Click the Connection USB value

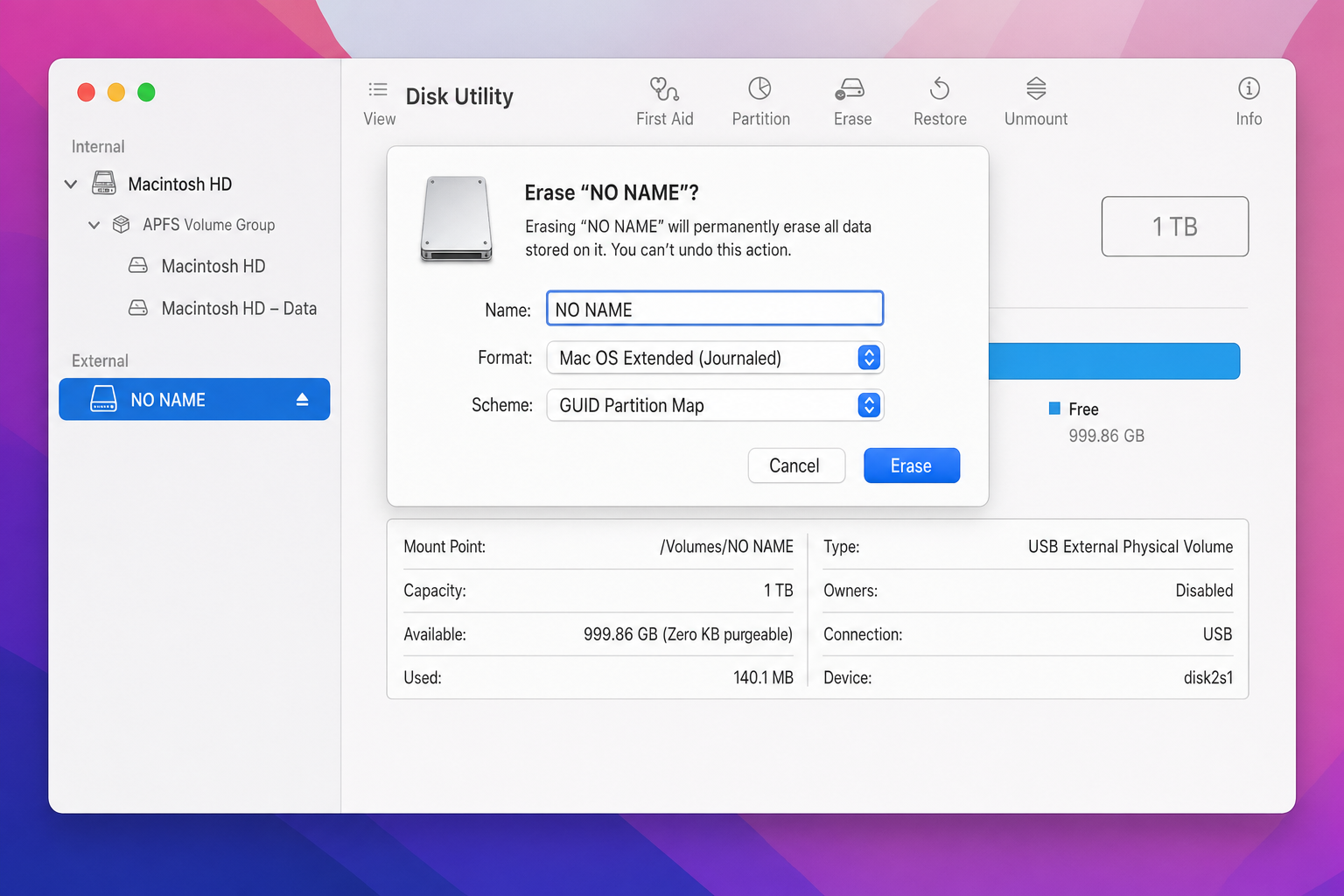[1217, 634]
